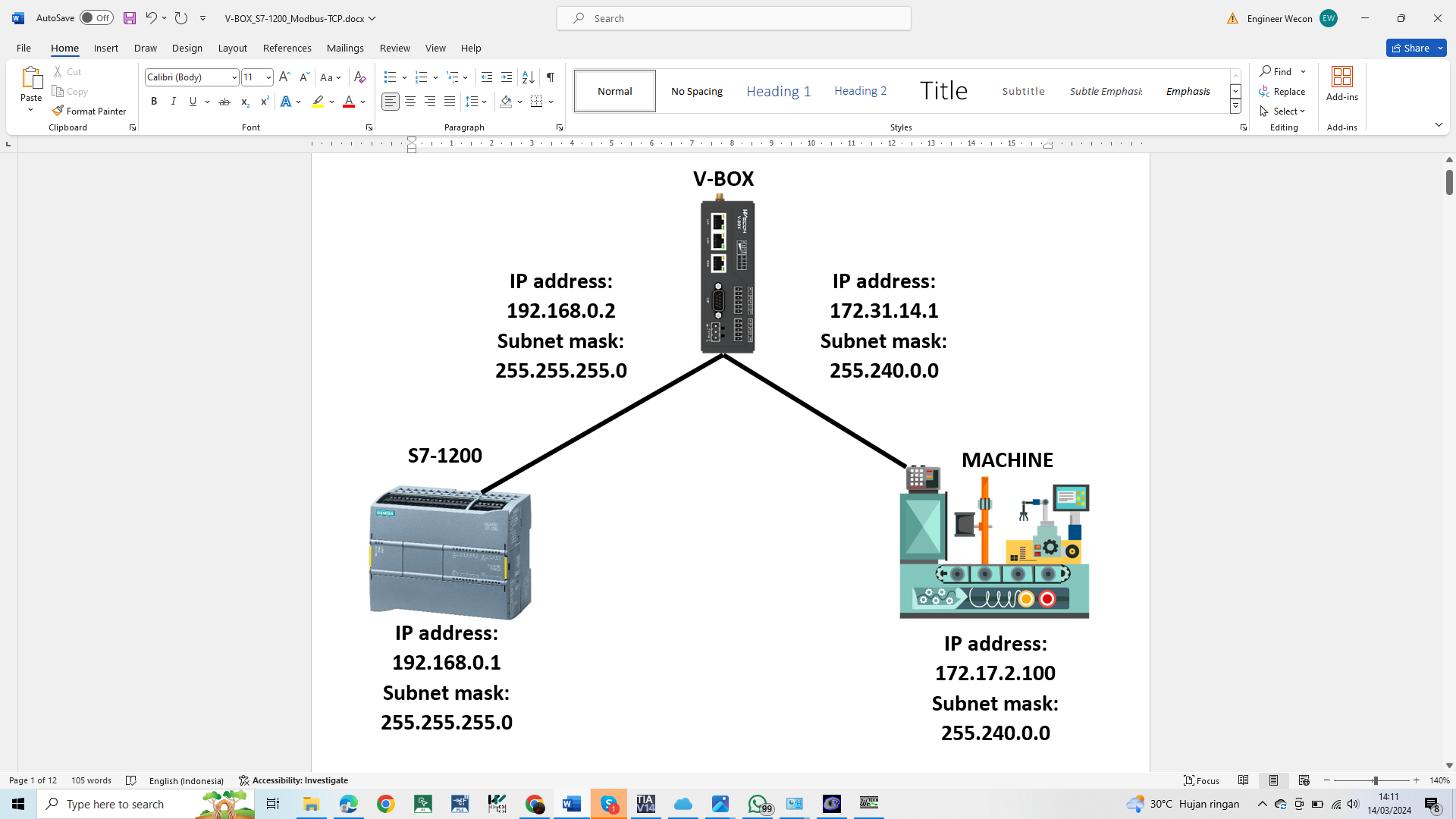This screenshot has width=1456, height=819.
Task: Click the Save icon in title bar
Action: tap(130, 18)
